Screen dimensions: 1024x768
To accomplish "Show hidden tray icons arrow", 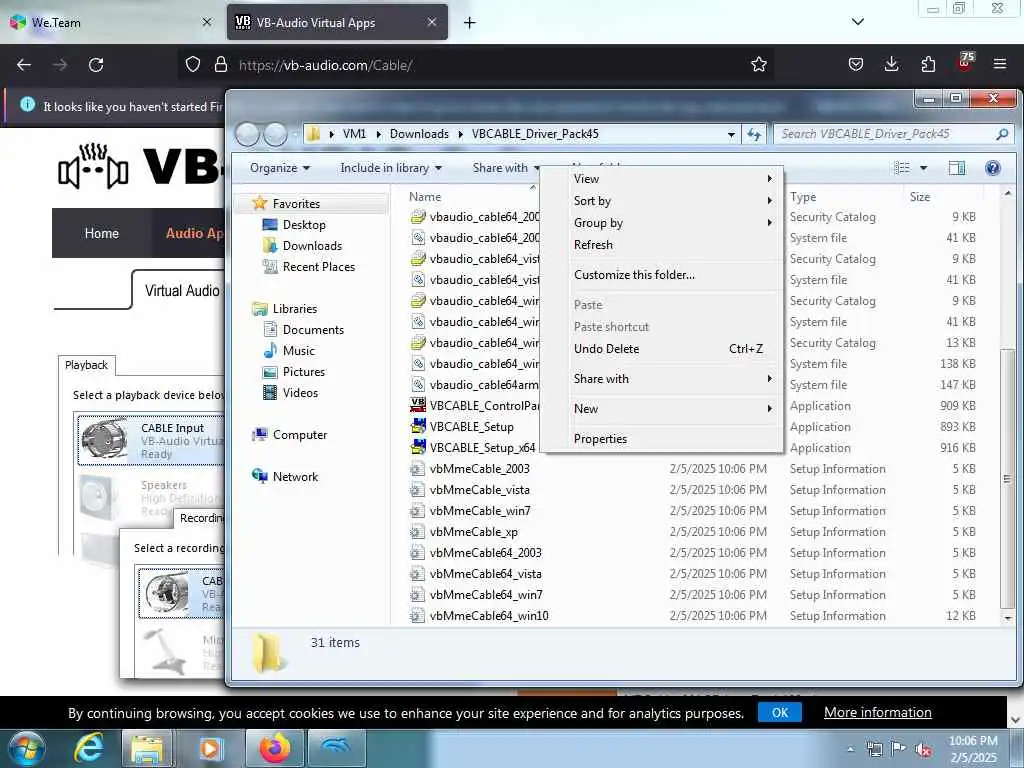I will coord(850,749).
